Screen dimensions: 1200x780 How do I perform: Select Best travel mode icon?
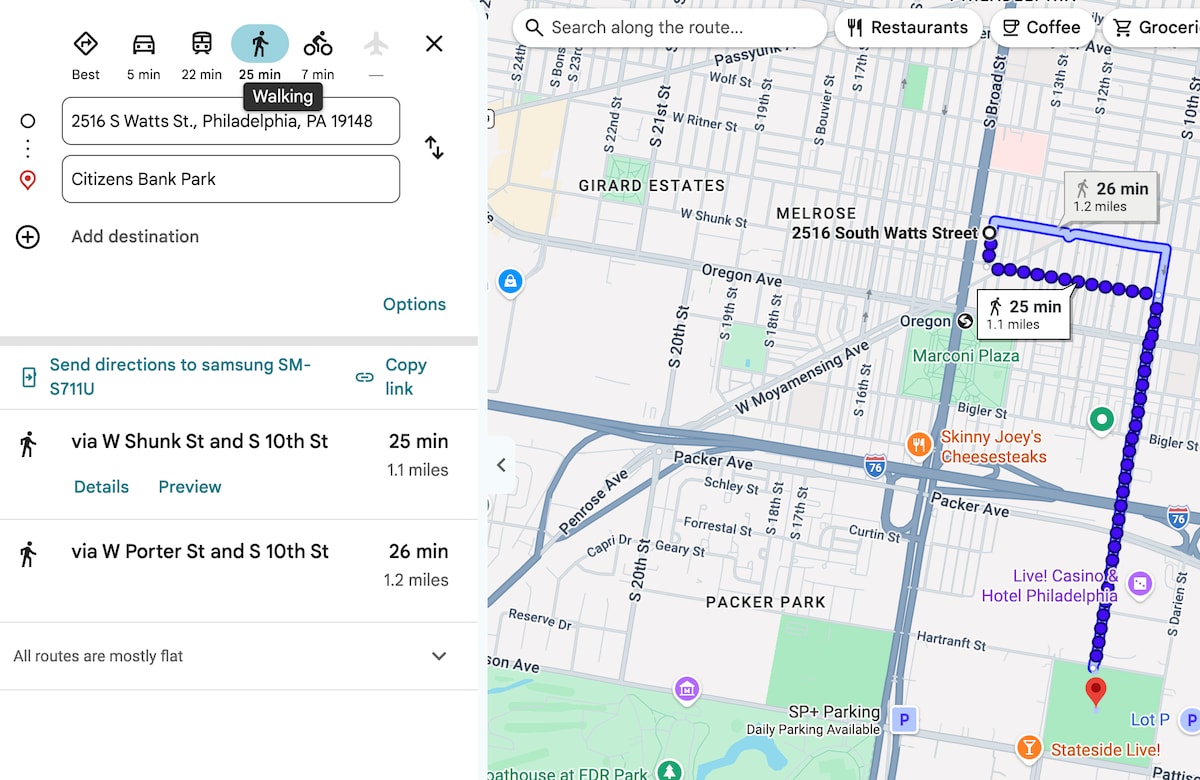point(86,44)
